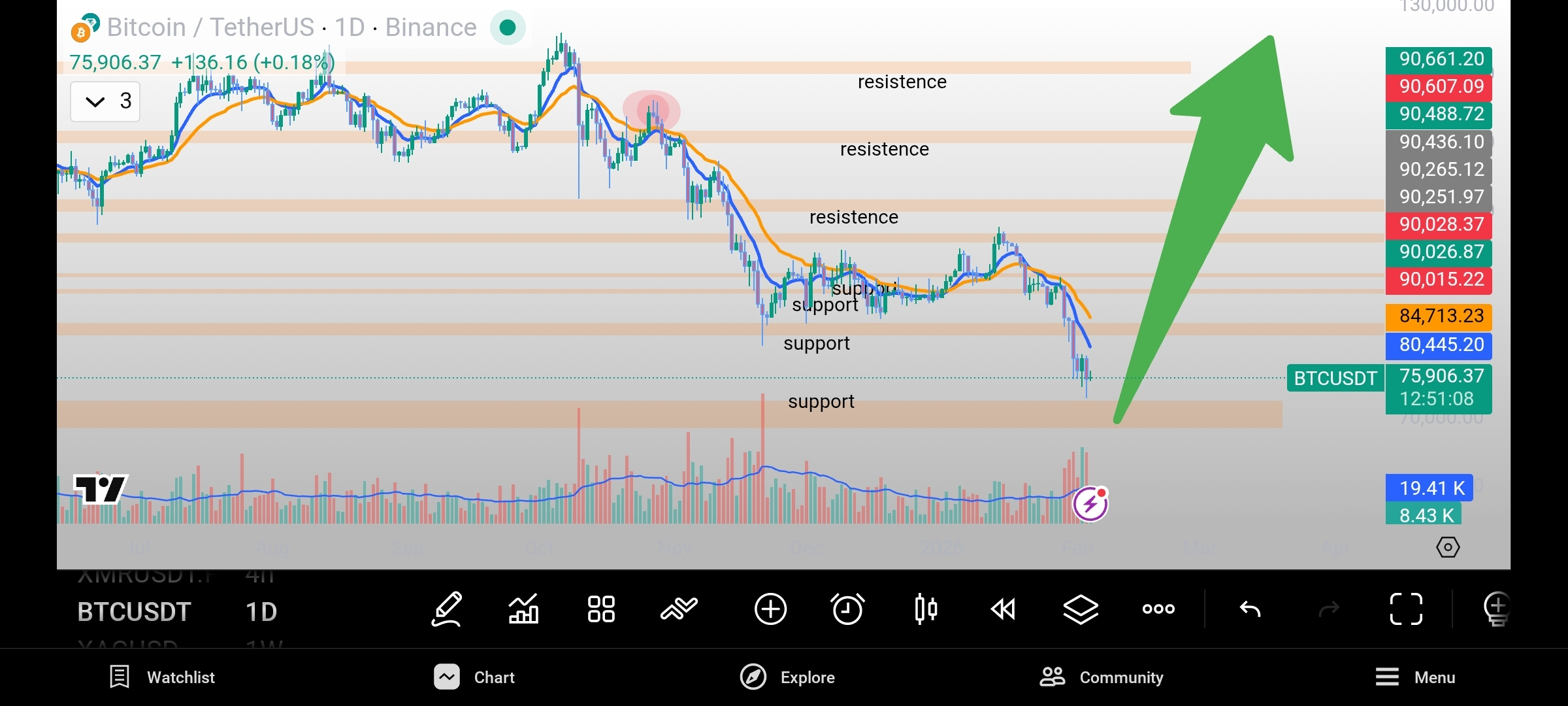Switch to the Explore tab
1568x706 pixels.
point(787,677)
